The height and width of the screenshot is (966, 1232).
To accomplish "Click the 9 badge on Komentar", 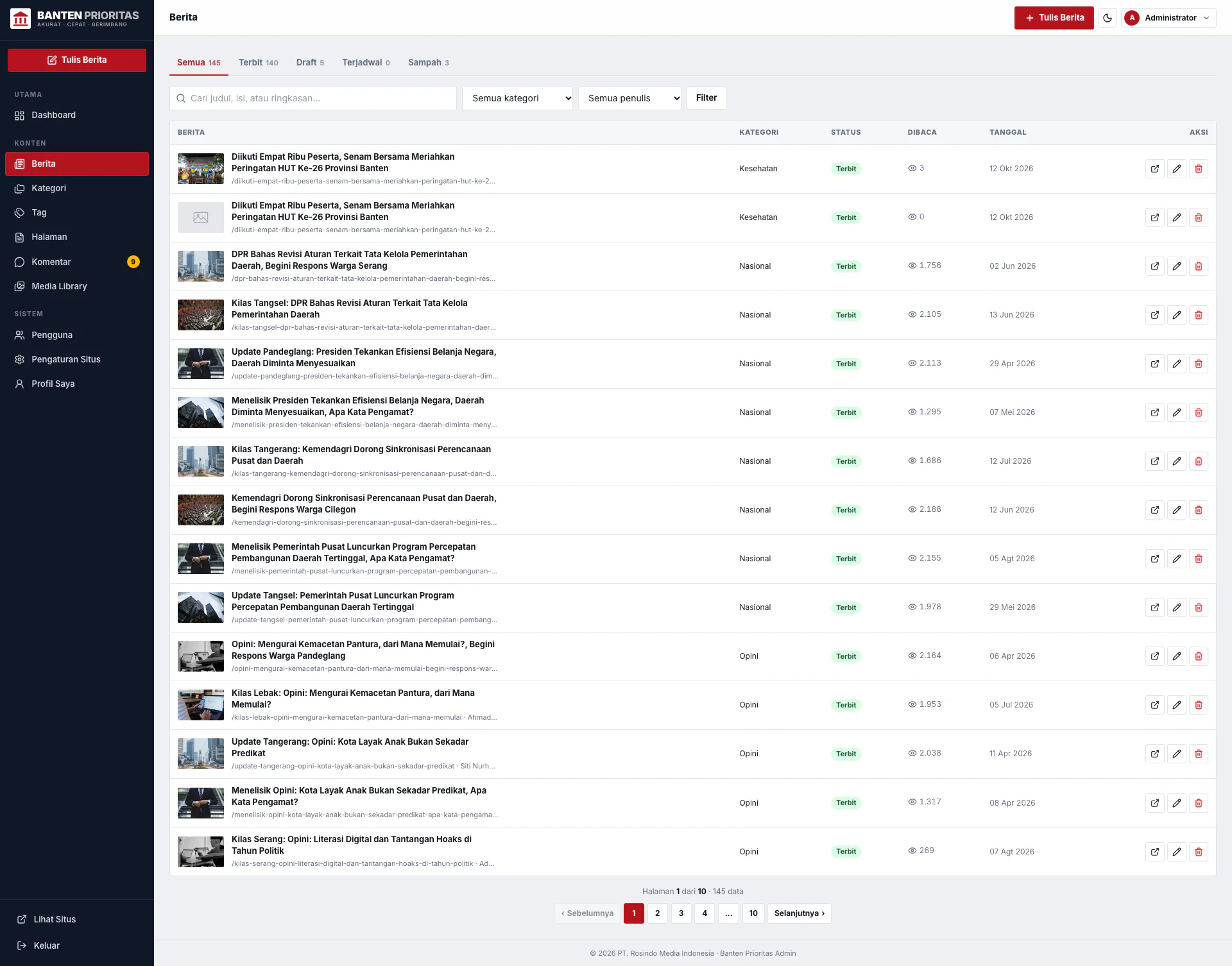I will (x=133, y=262).
